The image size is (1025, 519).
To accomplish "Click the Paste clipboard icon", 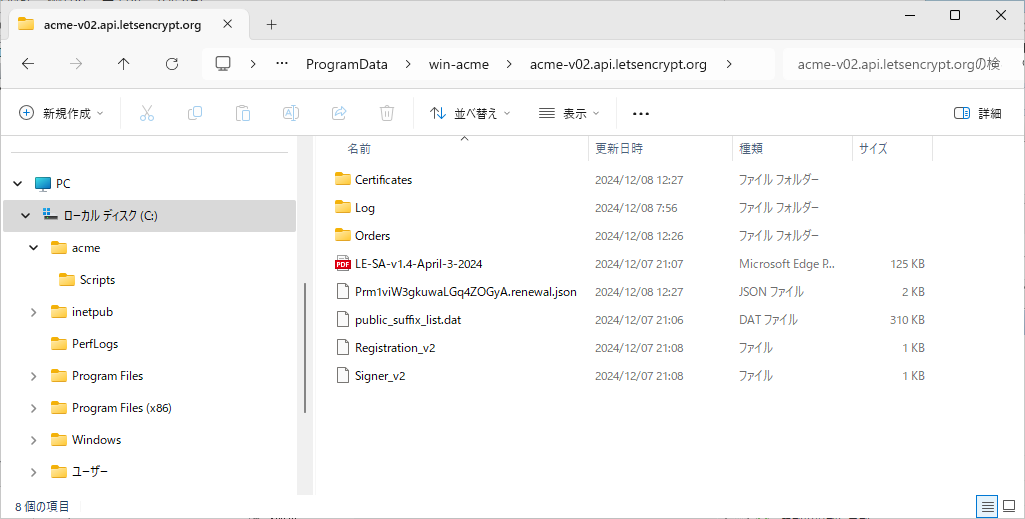I will (x=243, y=113).
